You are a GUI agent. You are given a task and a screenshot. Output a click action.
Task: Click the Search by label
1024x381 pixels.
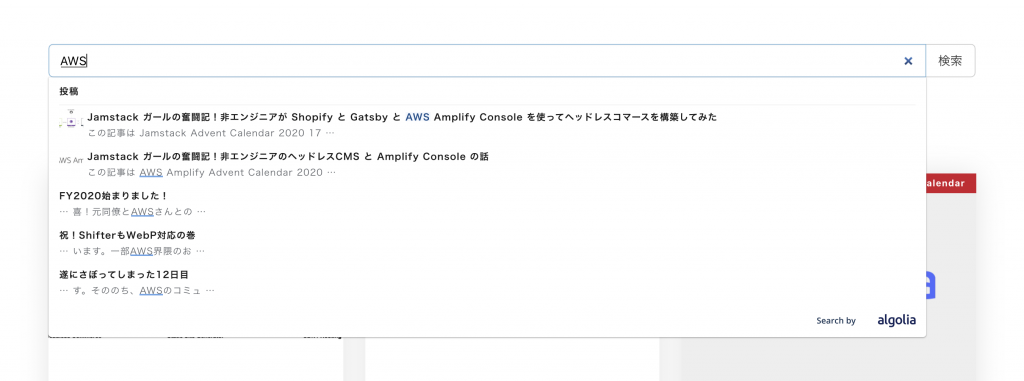click(836, 321)
